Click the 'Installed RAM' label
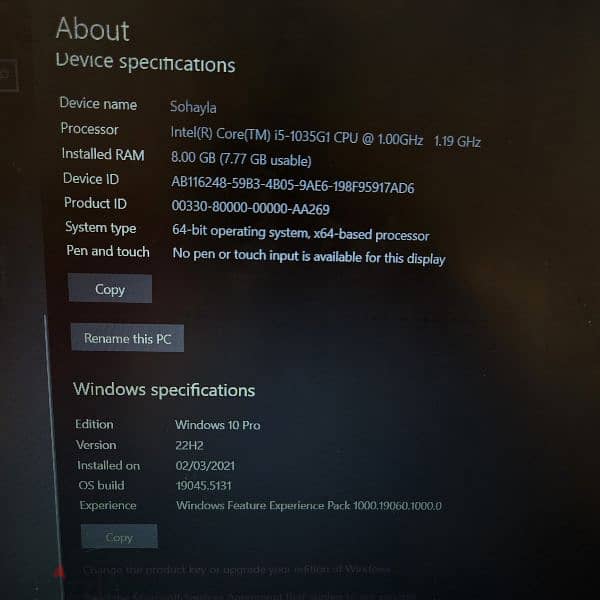The image size is (600, 600). pyautogui.click(x=103, y=154)
